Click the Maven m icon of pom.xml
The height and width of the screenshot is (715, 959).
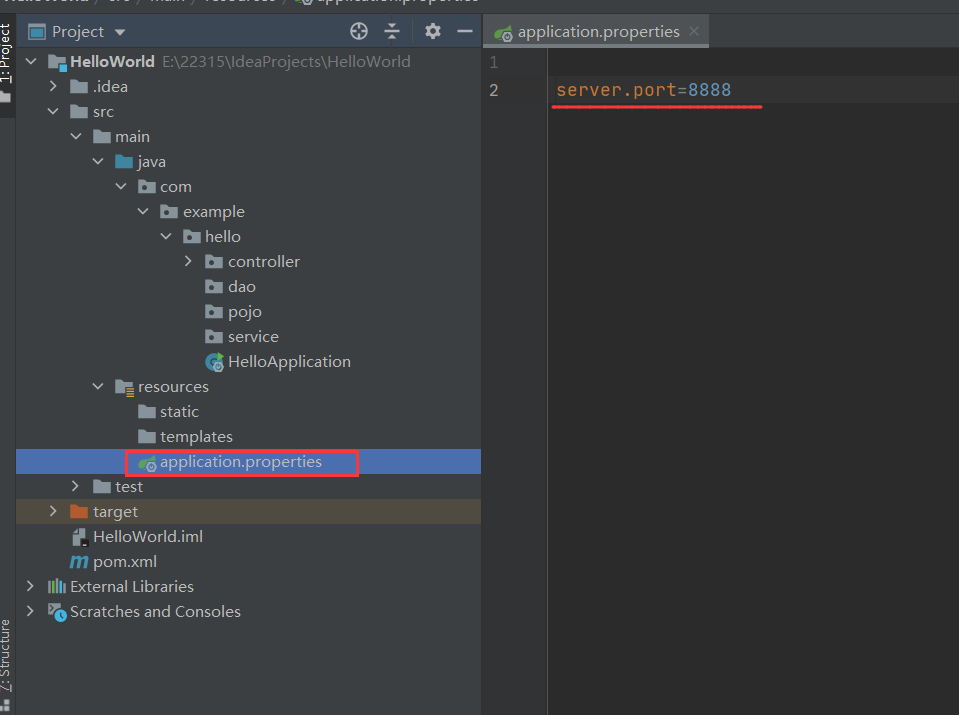click(79, 561)
